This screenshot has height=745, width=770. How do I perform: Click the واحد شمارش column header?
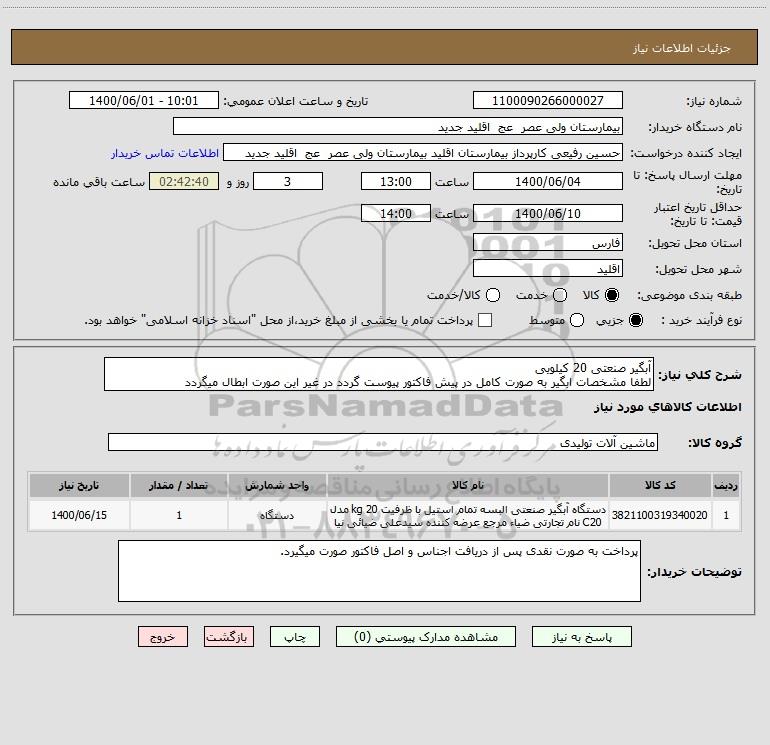(x=277, y=485)
